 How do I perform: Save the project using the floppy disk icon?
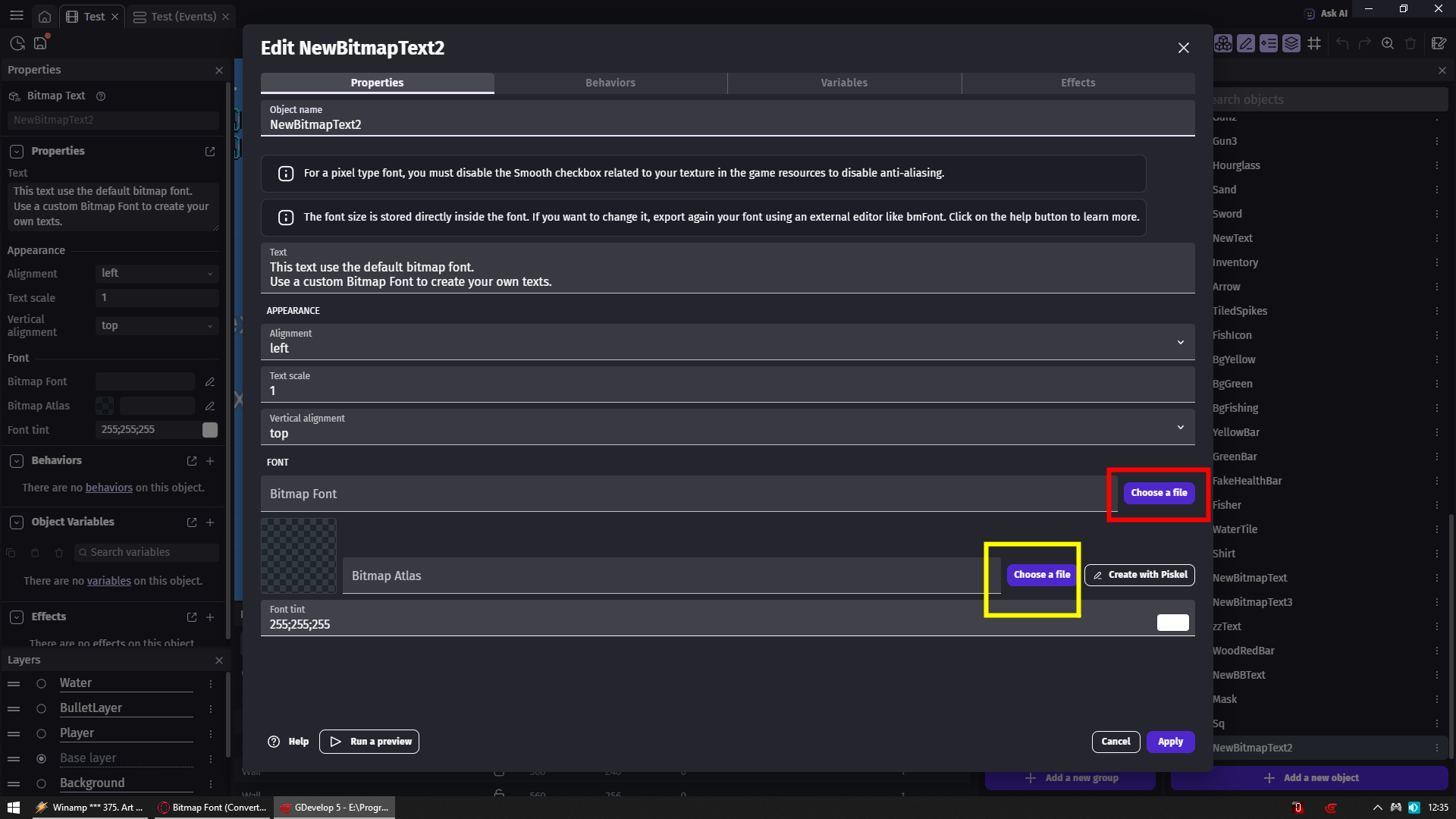40,43
